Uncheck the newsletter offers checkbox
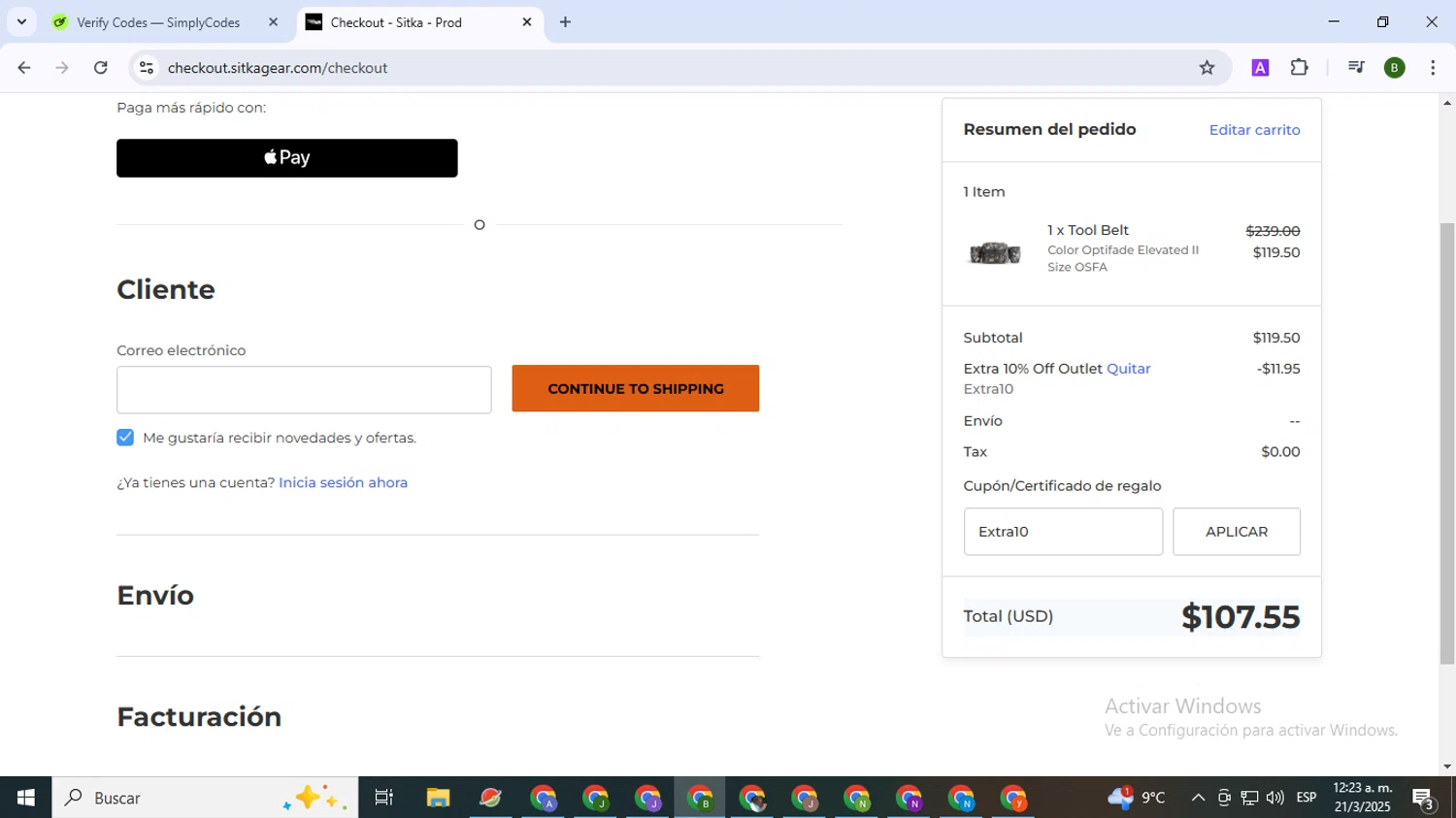This screenshot has width=1456, height=818. point(125,438)
